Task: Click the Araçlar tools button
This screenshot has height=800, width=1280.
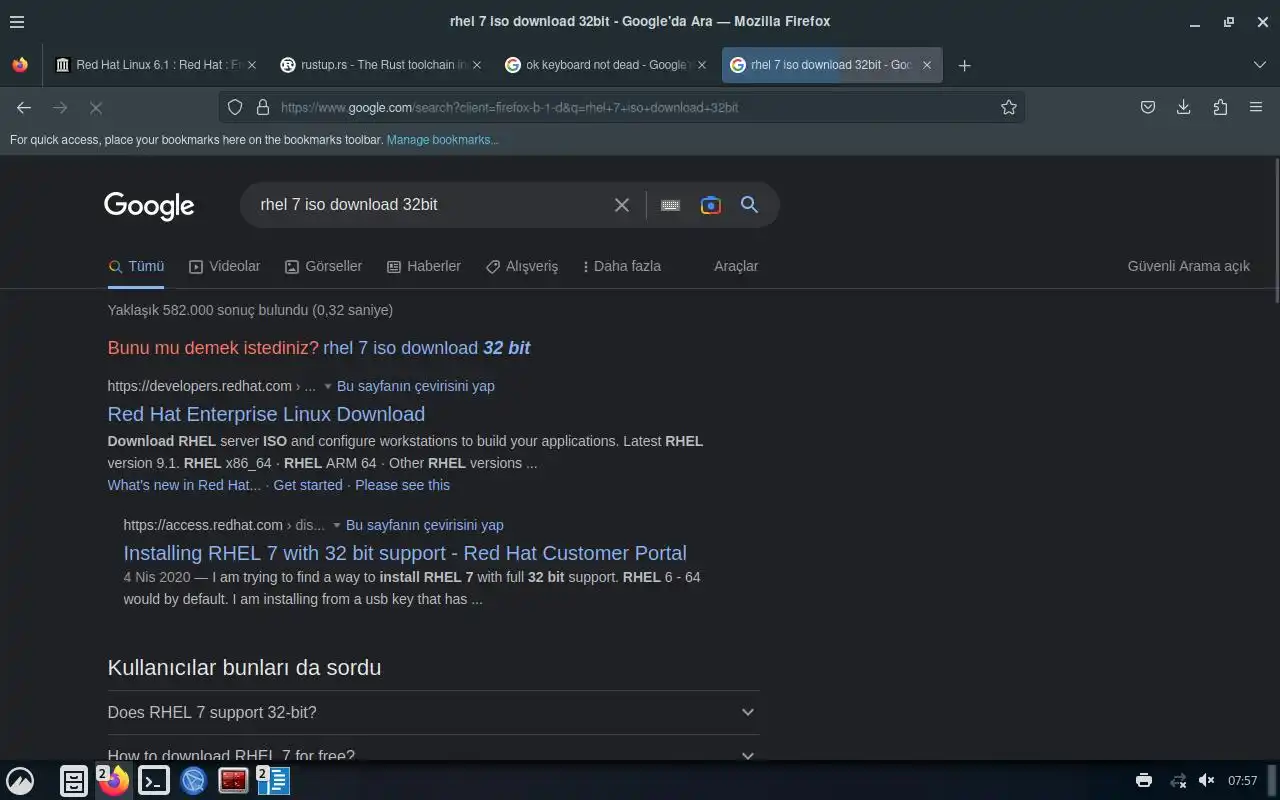Action: pos(736,266)
